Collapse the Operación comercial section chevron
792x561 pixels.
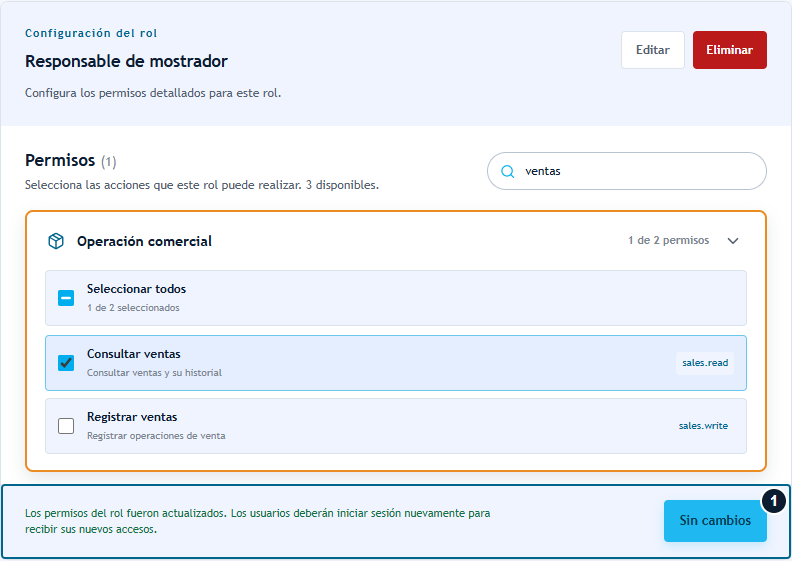[x=733, y=241]
